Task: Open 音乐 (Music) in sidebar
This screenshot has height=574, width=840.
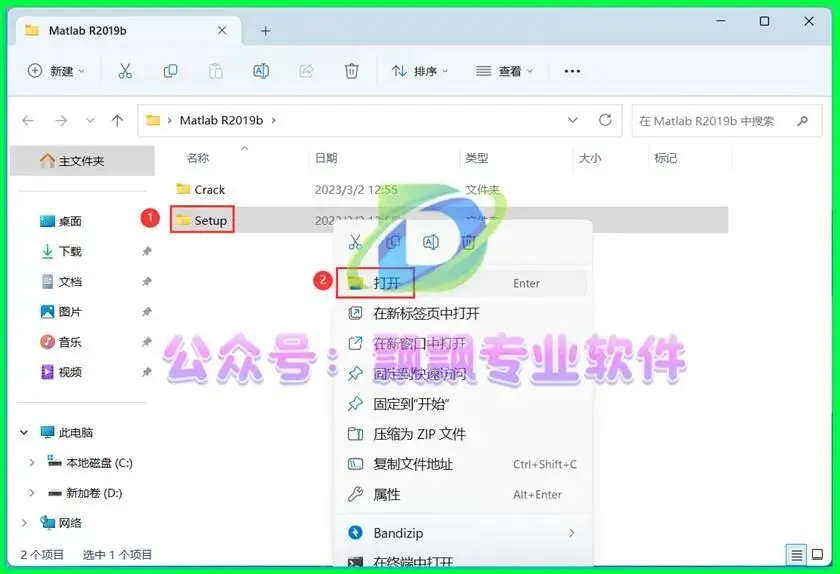Action: pos(61,342)
